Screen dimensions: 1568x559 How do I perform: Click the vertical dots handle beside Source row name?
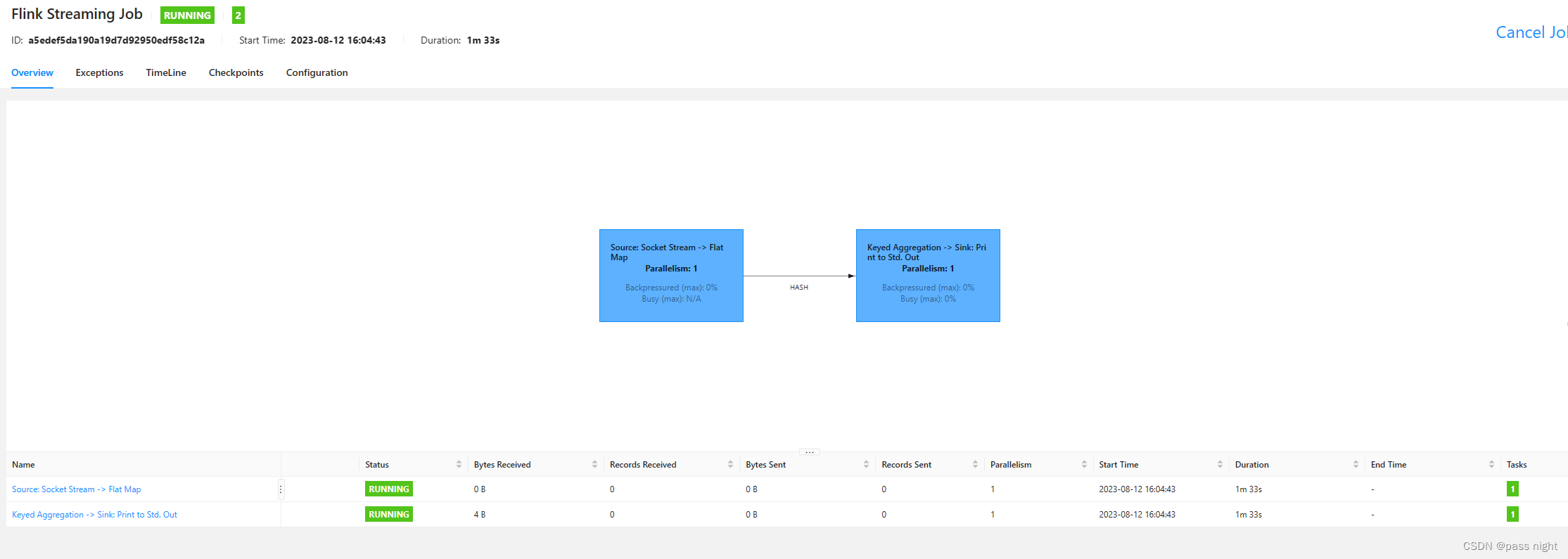point(281,489)
